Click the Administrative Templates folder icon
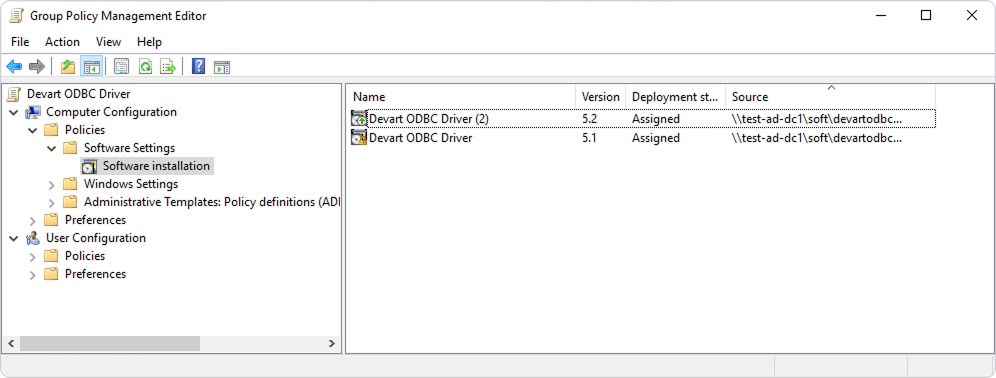Image resolution: width=996 pixels, height=378 pixels. coord(70,202)
